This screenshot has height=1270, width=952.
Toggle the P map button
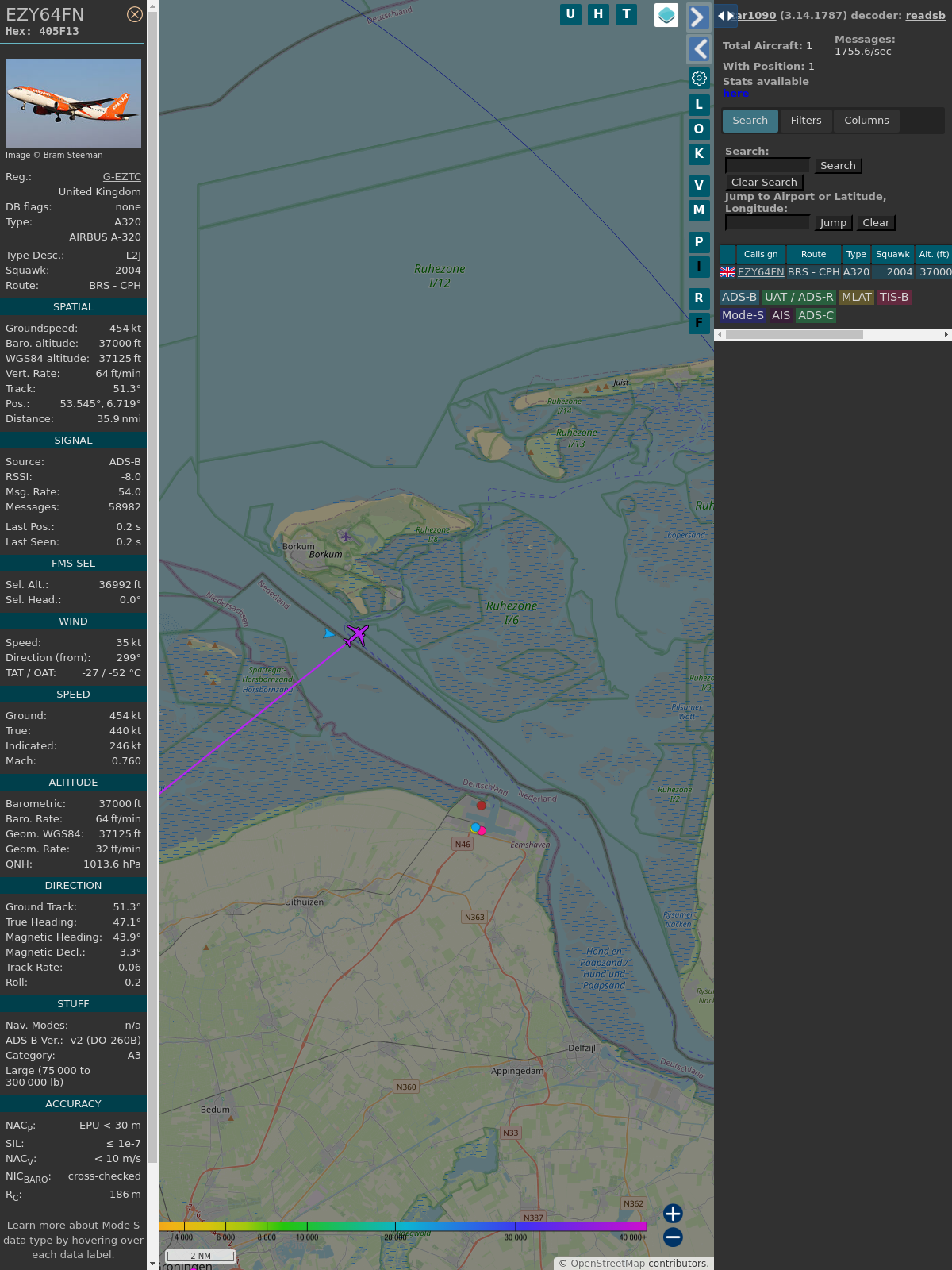point(699,242)
